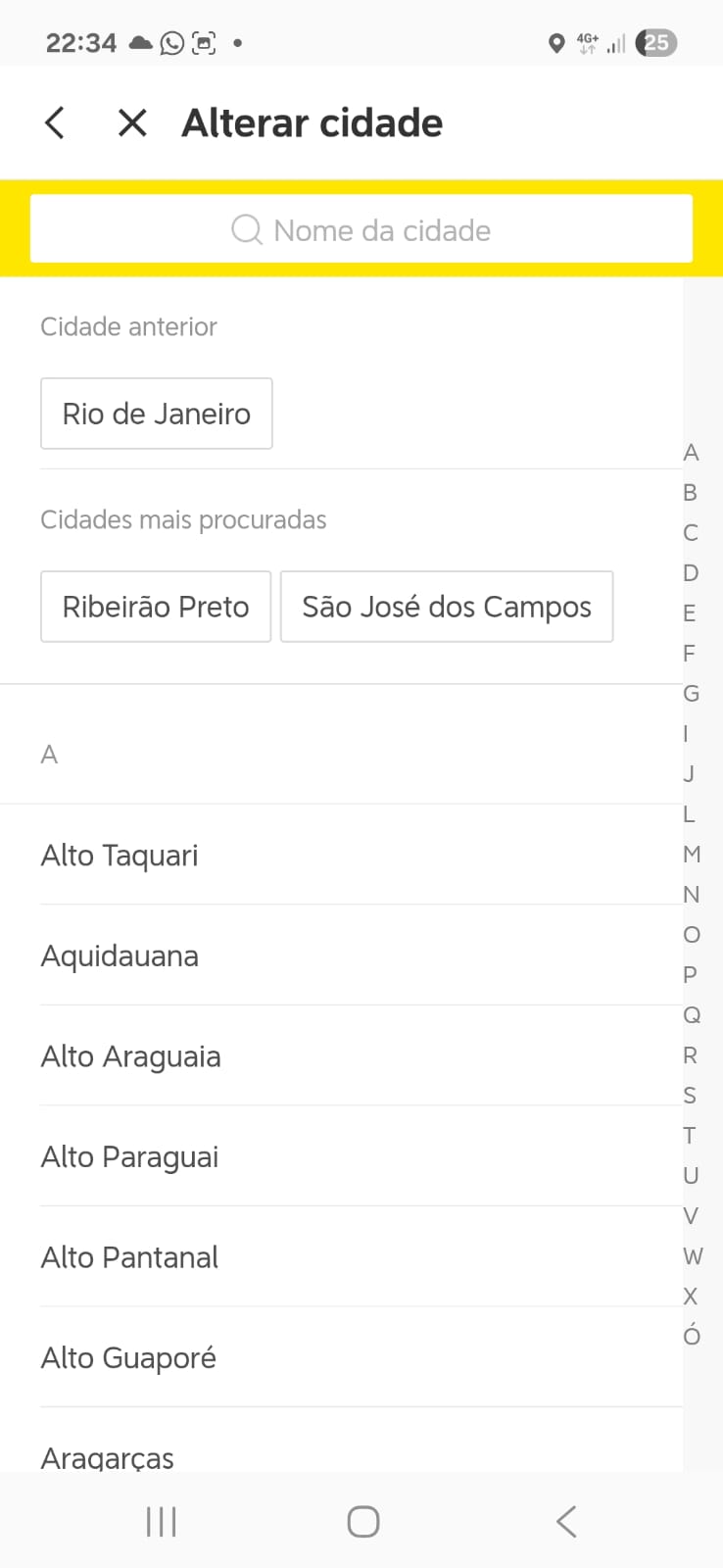Choose Ribeirão Preto city chip
The height and width of the screenshot is (1568, 723).
click(156, 607)
